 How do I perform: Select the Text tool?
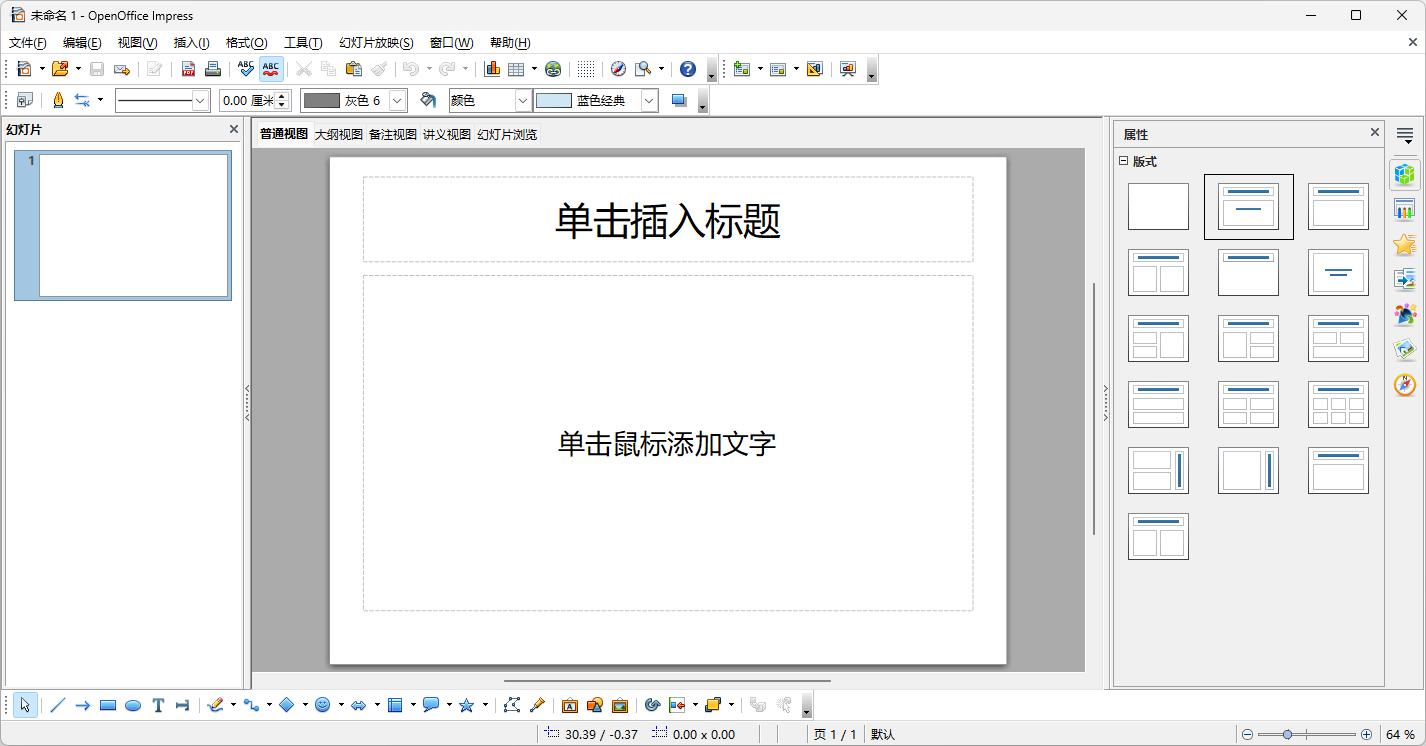pos(158,705)
